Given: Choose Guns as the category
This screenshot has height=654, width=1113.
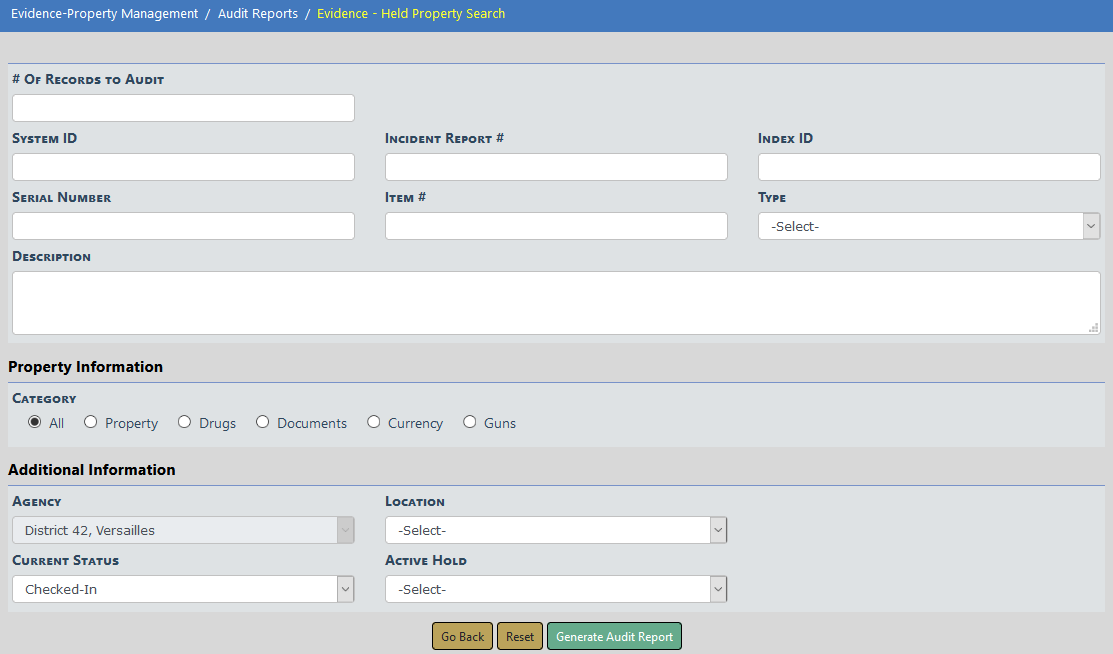Looking at the screenshot, I should point(470,422).
